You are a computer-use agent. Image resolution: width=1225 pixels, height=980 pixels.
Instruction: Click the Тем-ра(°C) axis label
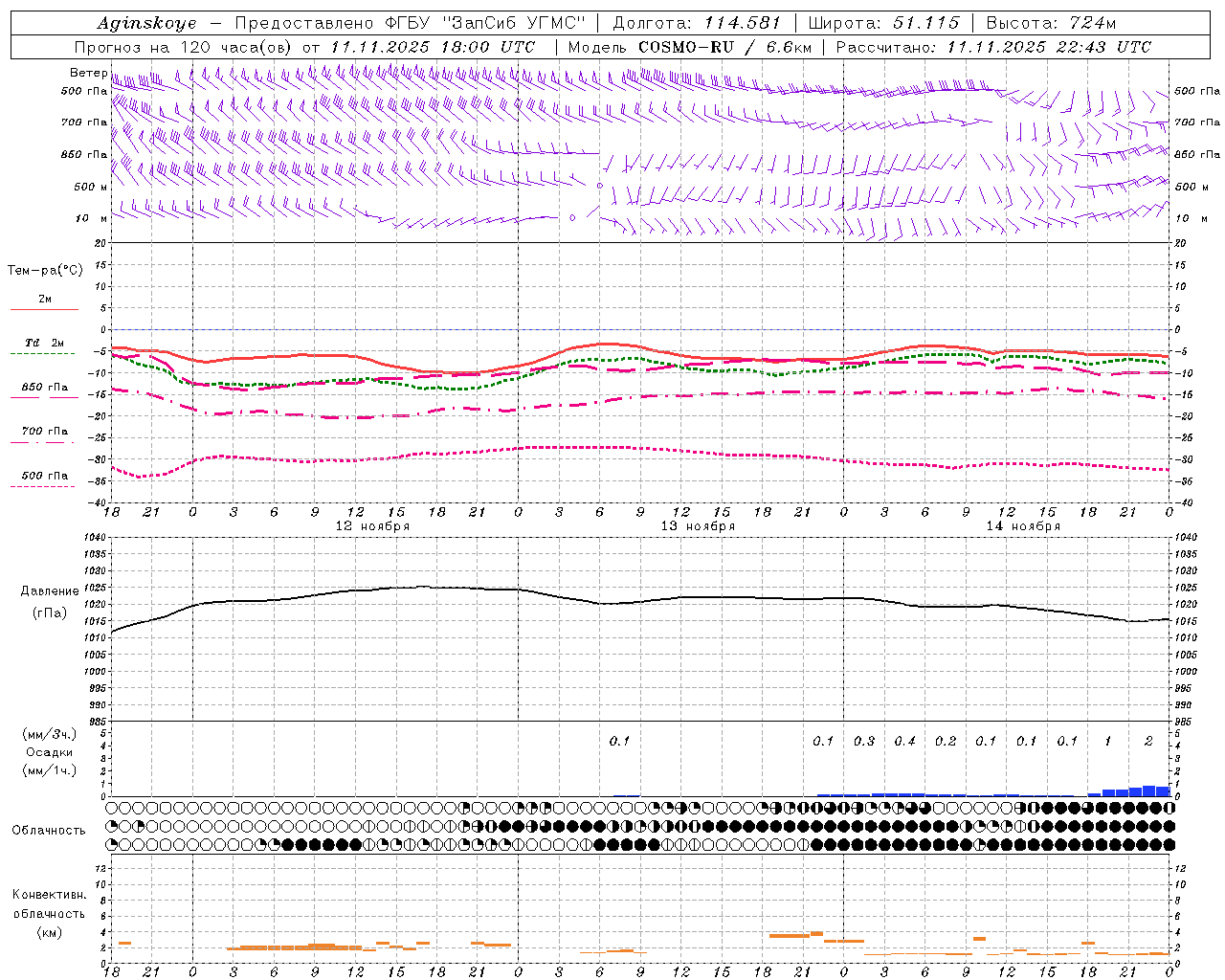pyautogui.click(x=45, y=271)
